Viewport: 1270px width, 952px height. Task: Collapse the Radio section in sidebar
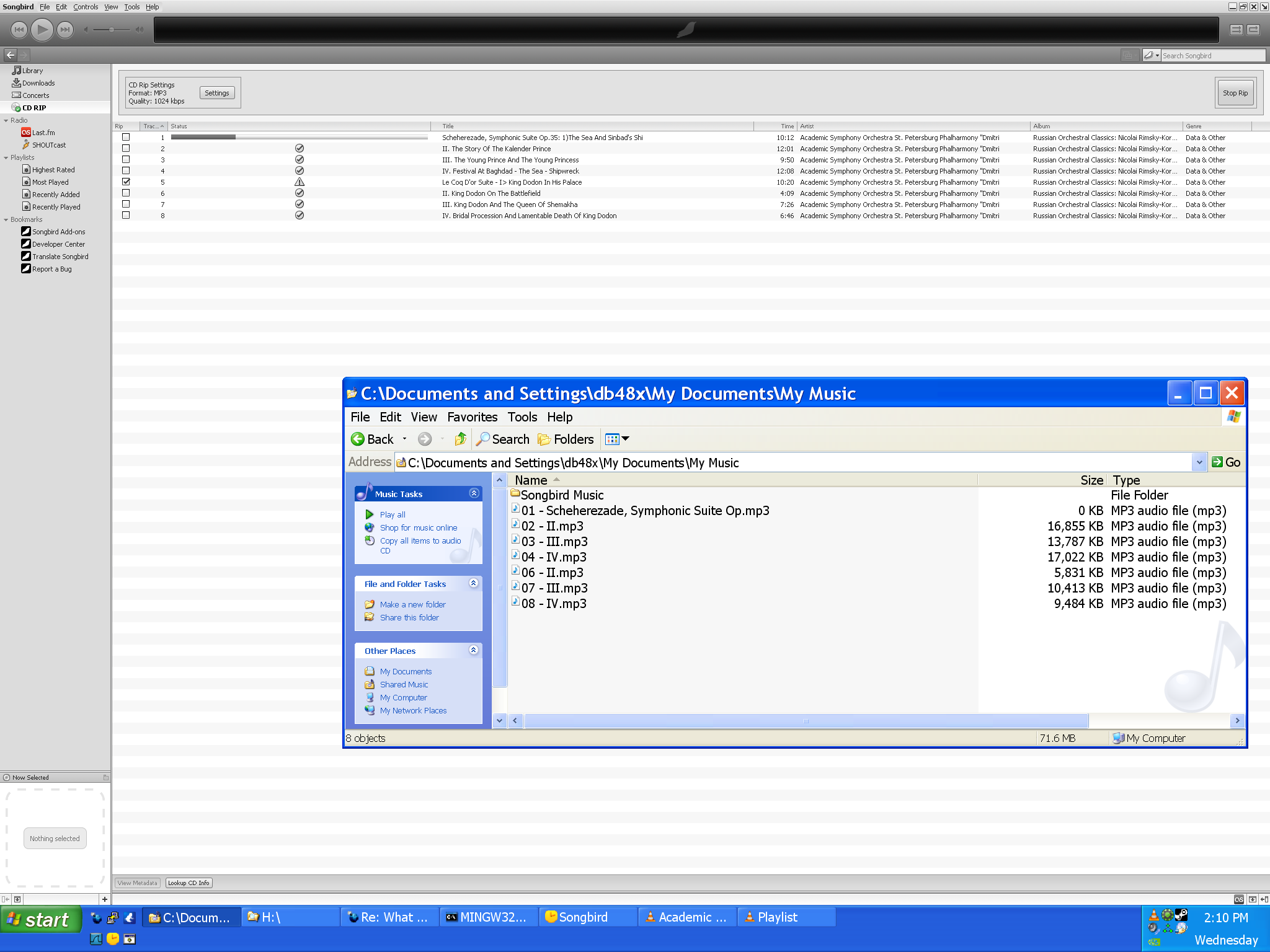point(6,121)
